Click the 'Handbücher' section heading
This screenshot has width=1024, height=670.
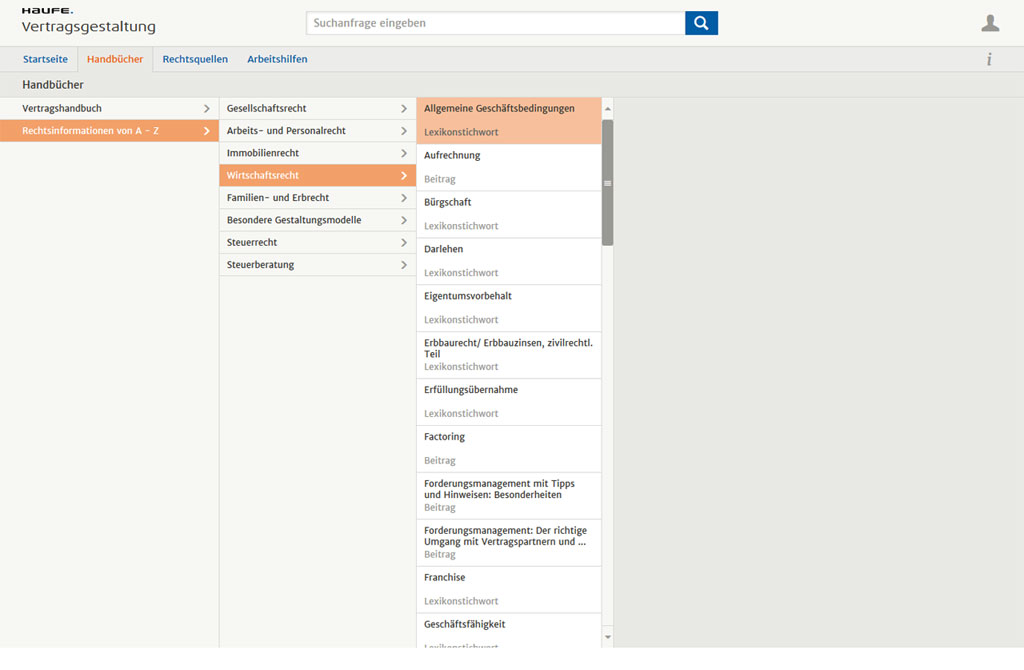[53, 85]
